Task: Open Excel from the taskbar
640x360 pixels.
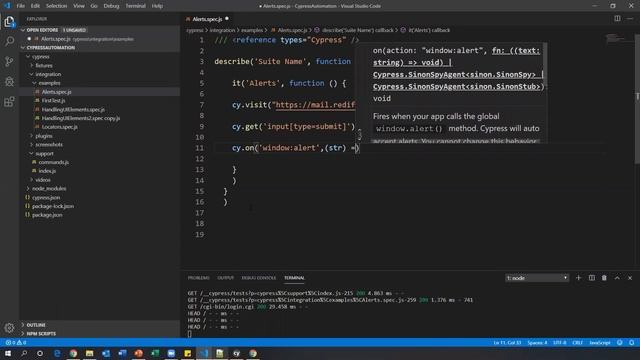Action: pyautogui.click(x=155, y=353)
